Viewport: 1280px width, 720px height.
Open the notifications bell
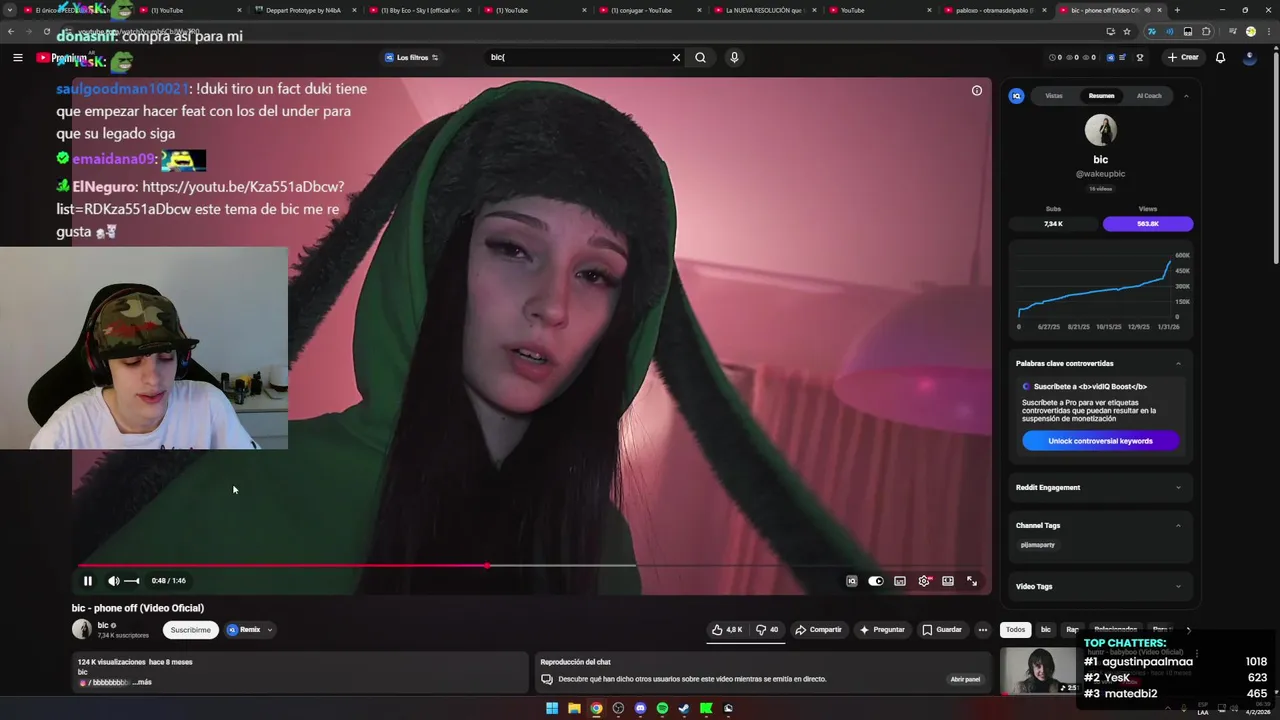pos(1220,57)
